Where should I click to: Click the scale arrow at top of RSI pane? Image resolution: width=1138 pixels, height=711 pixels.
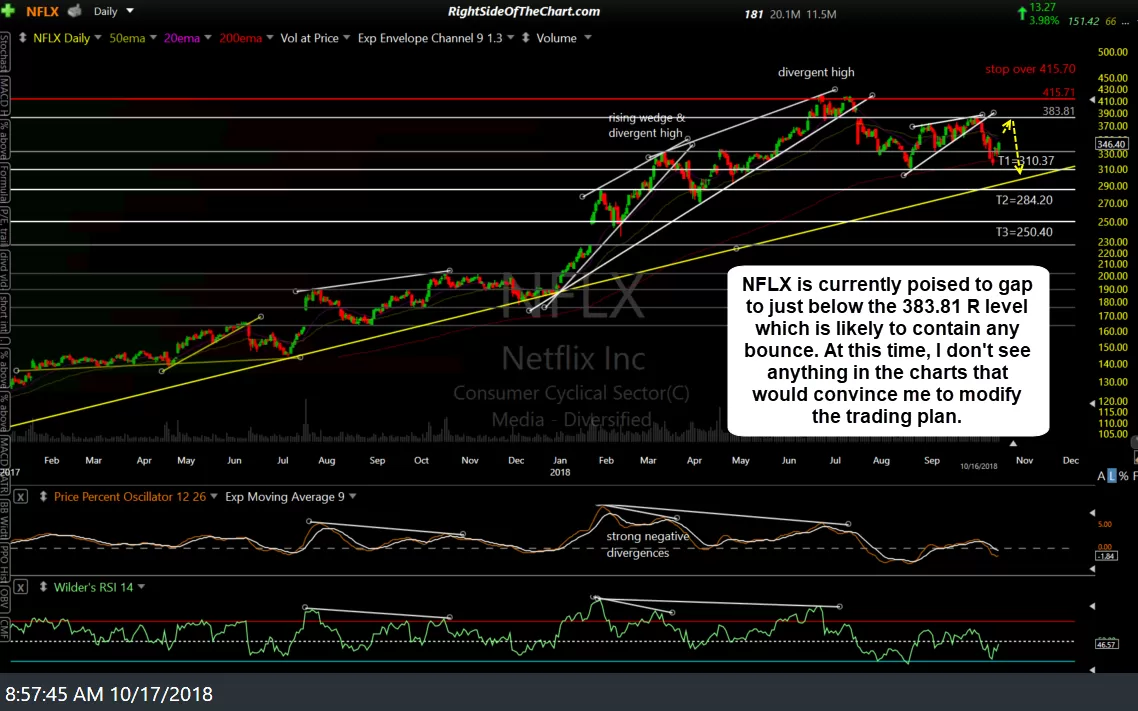tap(1092, 605)
